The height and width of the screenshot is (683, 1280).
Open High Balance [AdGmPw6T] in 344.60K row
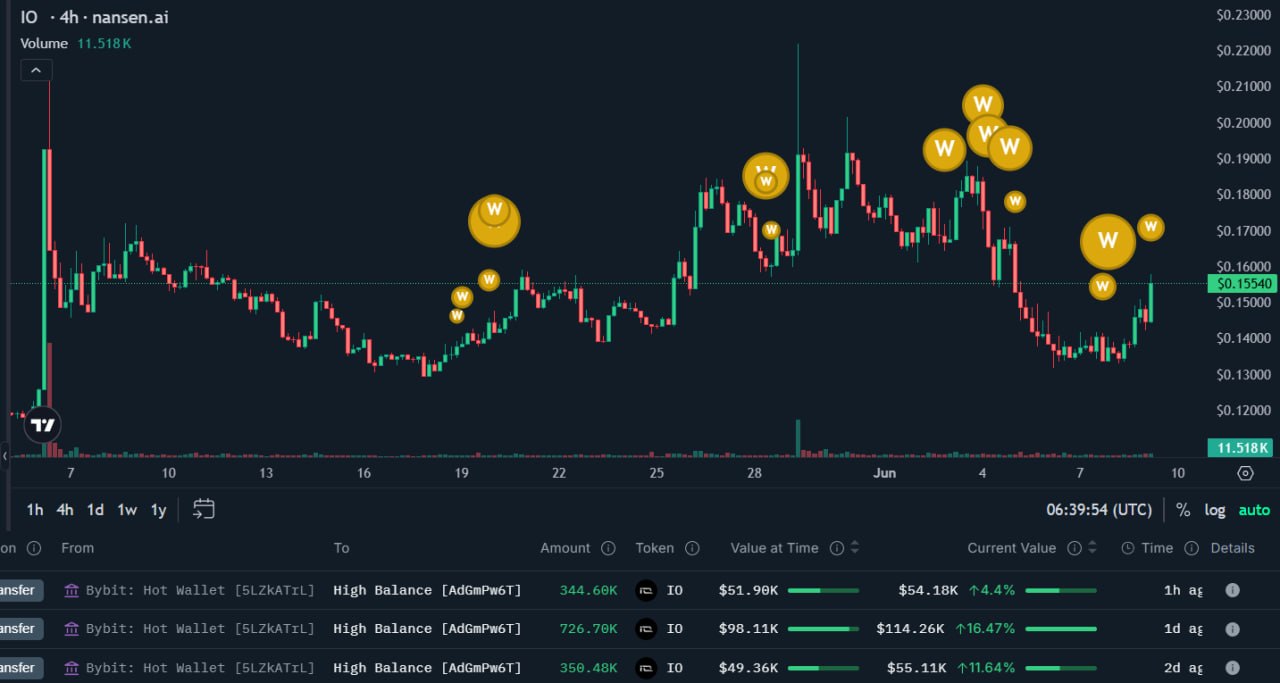pyautogui.click(x=427, y=590)
